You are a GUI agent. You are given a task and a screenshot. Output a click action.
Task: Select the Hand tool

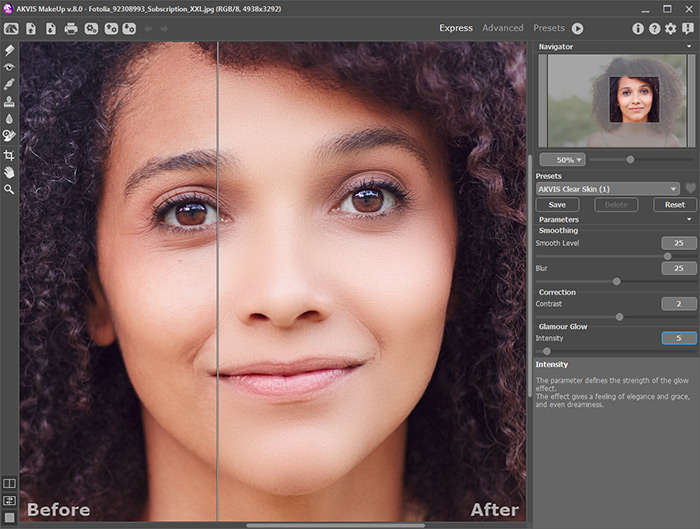click(x=9, y=172)
